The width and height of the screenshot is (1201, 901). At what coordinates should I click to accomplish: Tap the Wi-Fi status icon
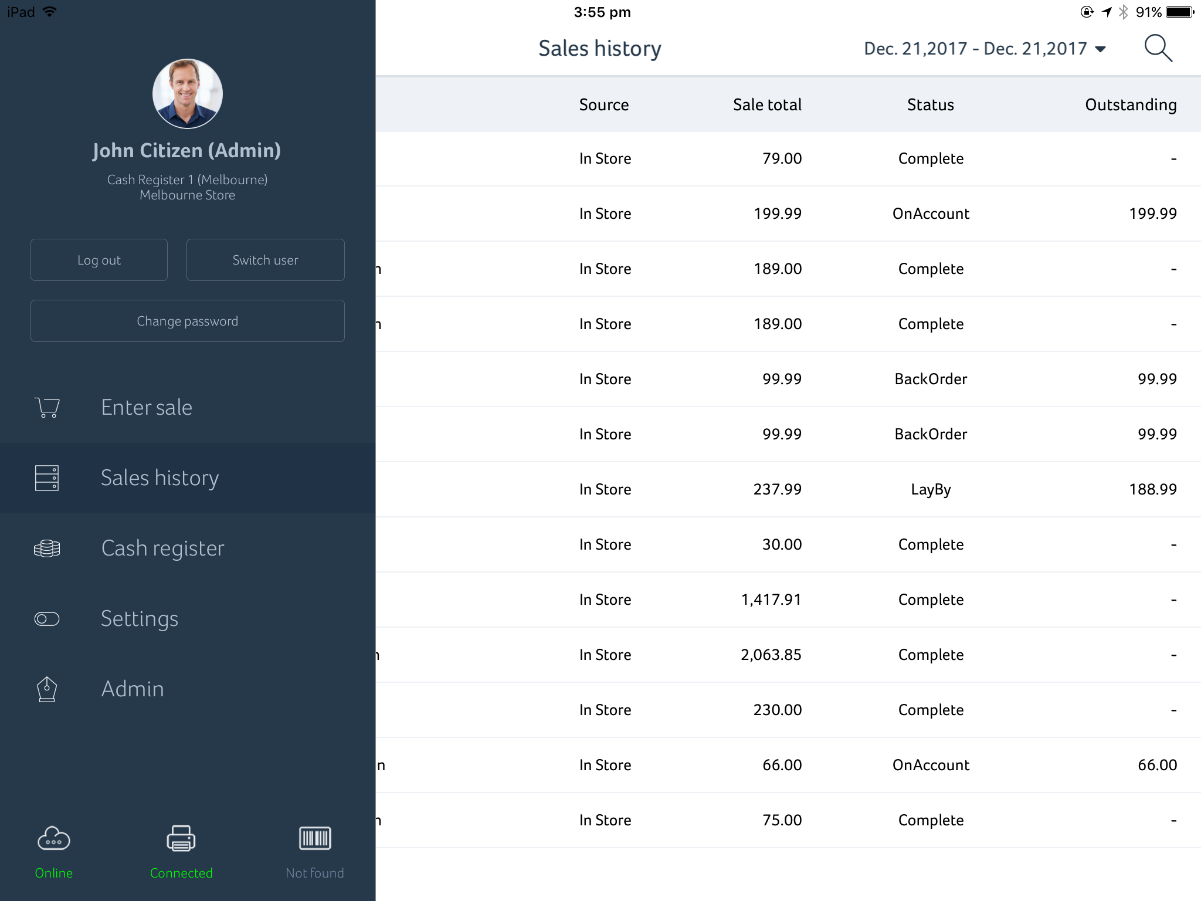pos(50,12)
